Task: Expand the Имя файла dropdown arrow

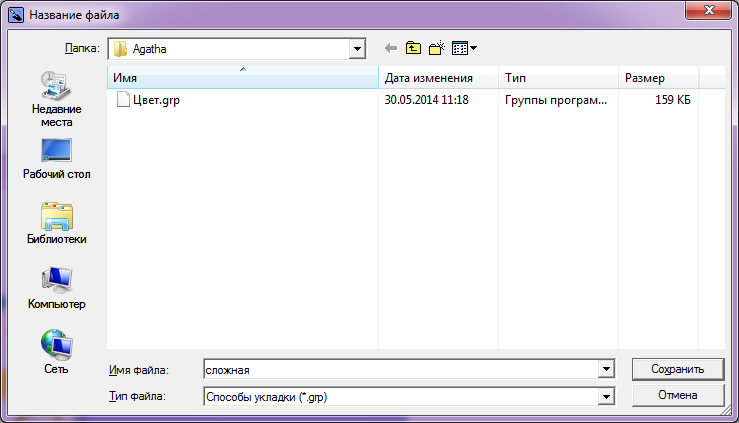Action: pos(607,369)
